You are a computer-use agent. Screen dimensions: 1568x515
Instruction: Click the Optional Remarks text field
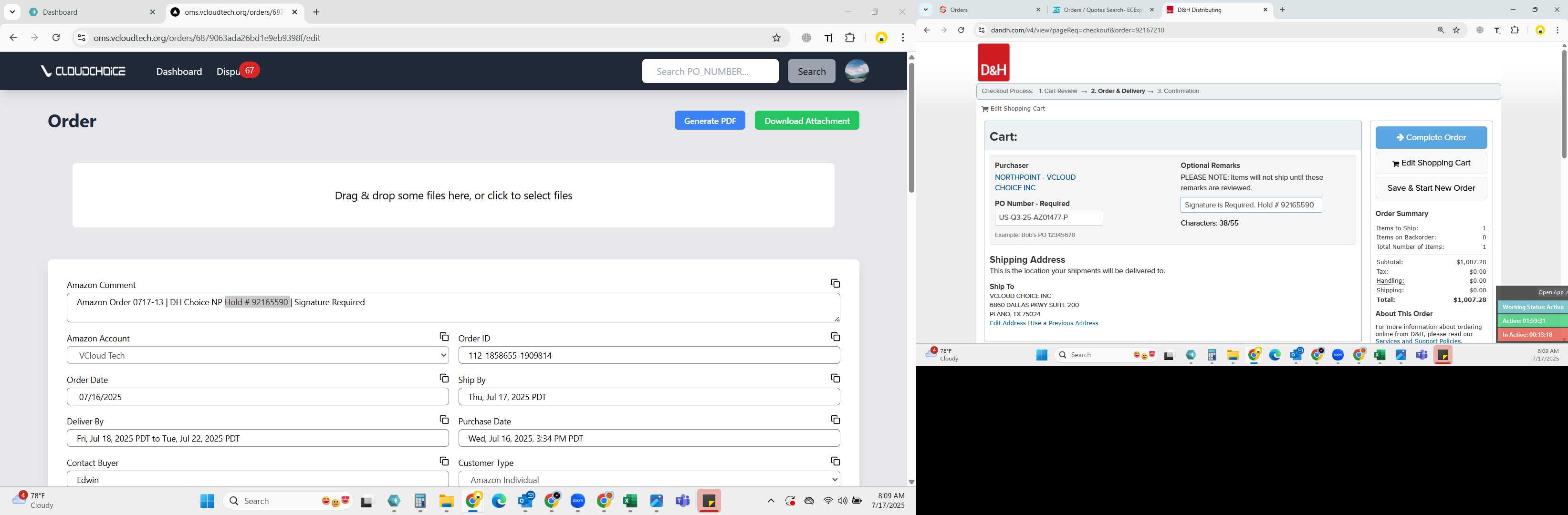(x=1251, y=205)
